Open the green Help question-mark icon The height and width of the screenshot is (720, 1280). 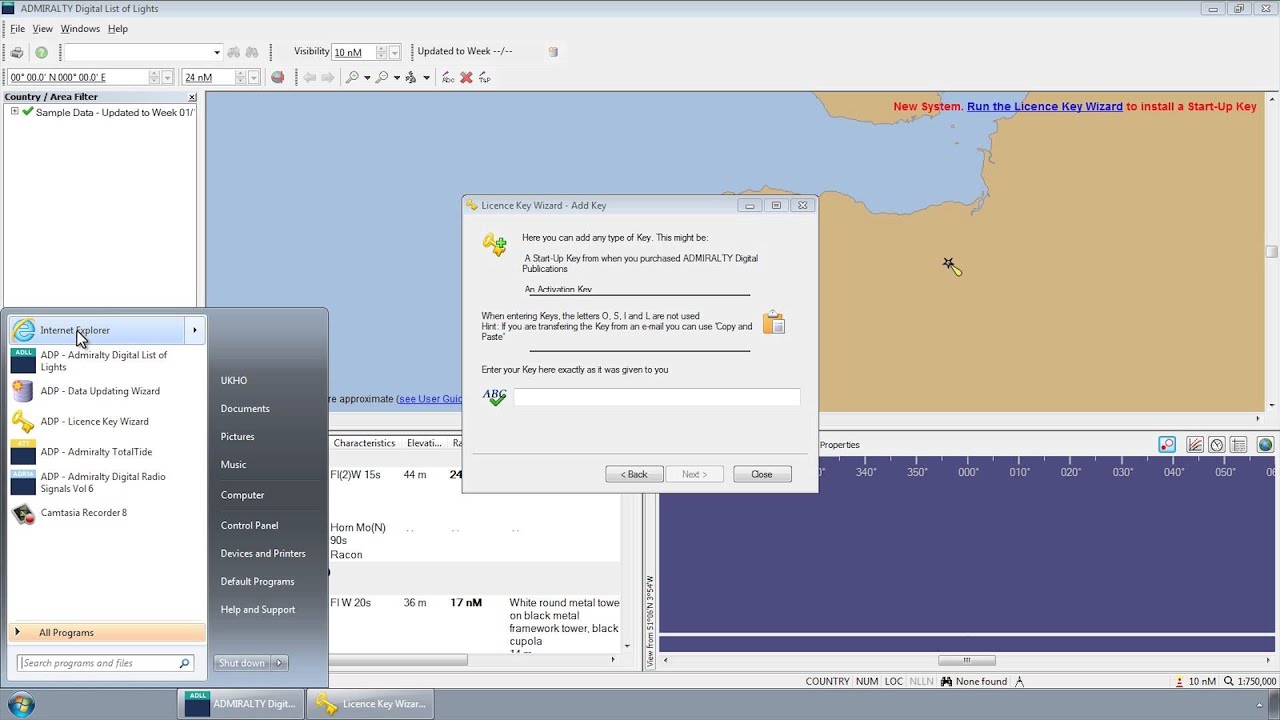click(41, 53)
